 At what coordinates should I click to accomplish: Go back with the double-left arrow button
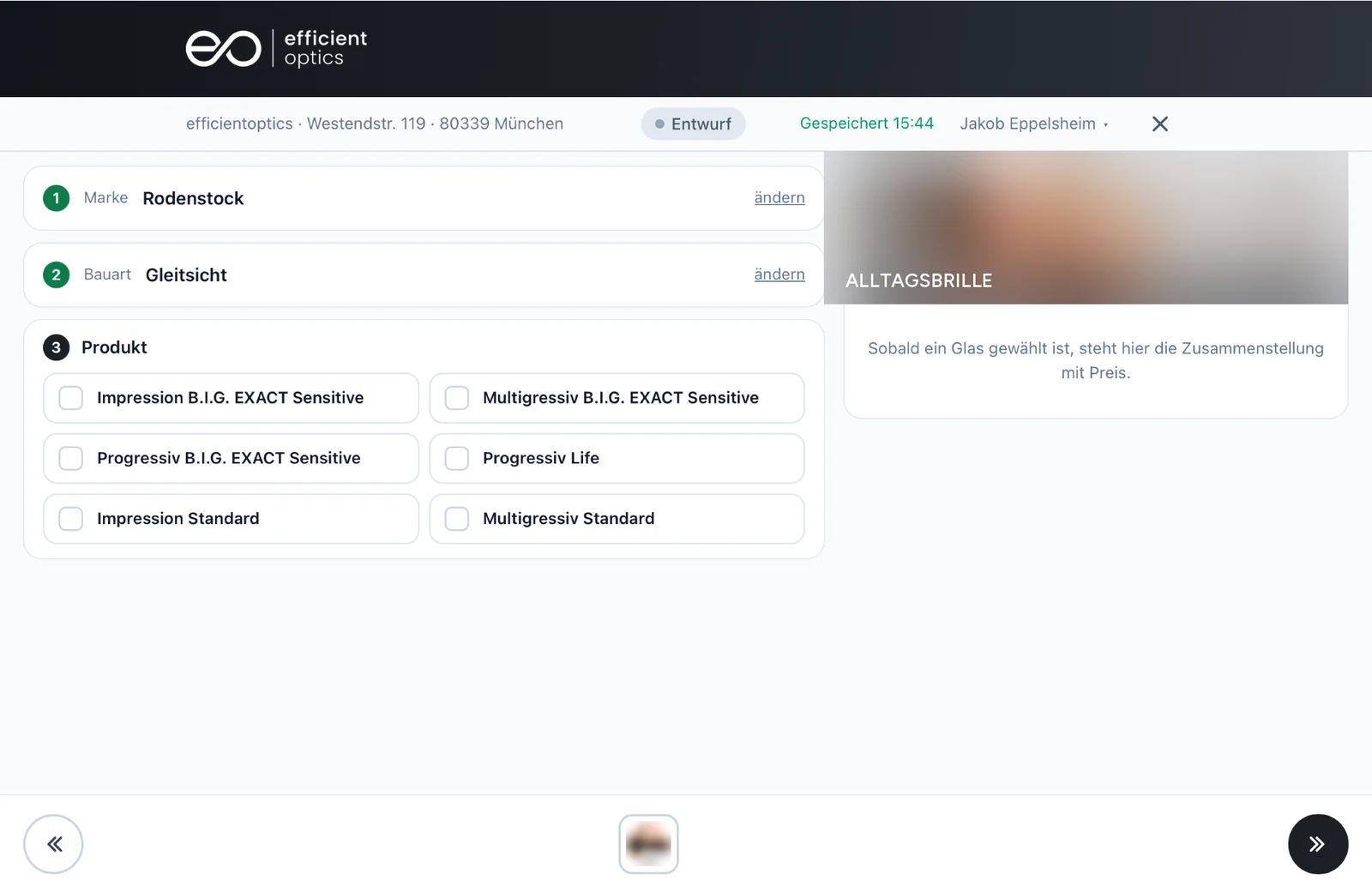(x=53, y=844)
